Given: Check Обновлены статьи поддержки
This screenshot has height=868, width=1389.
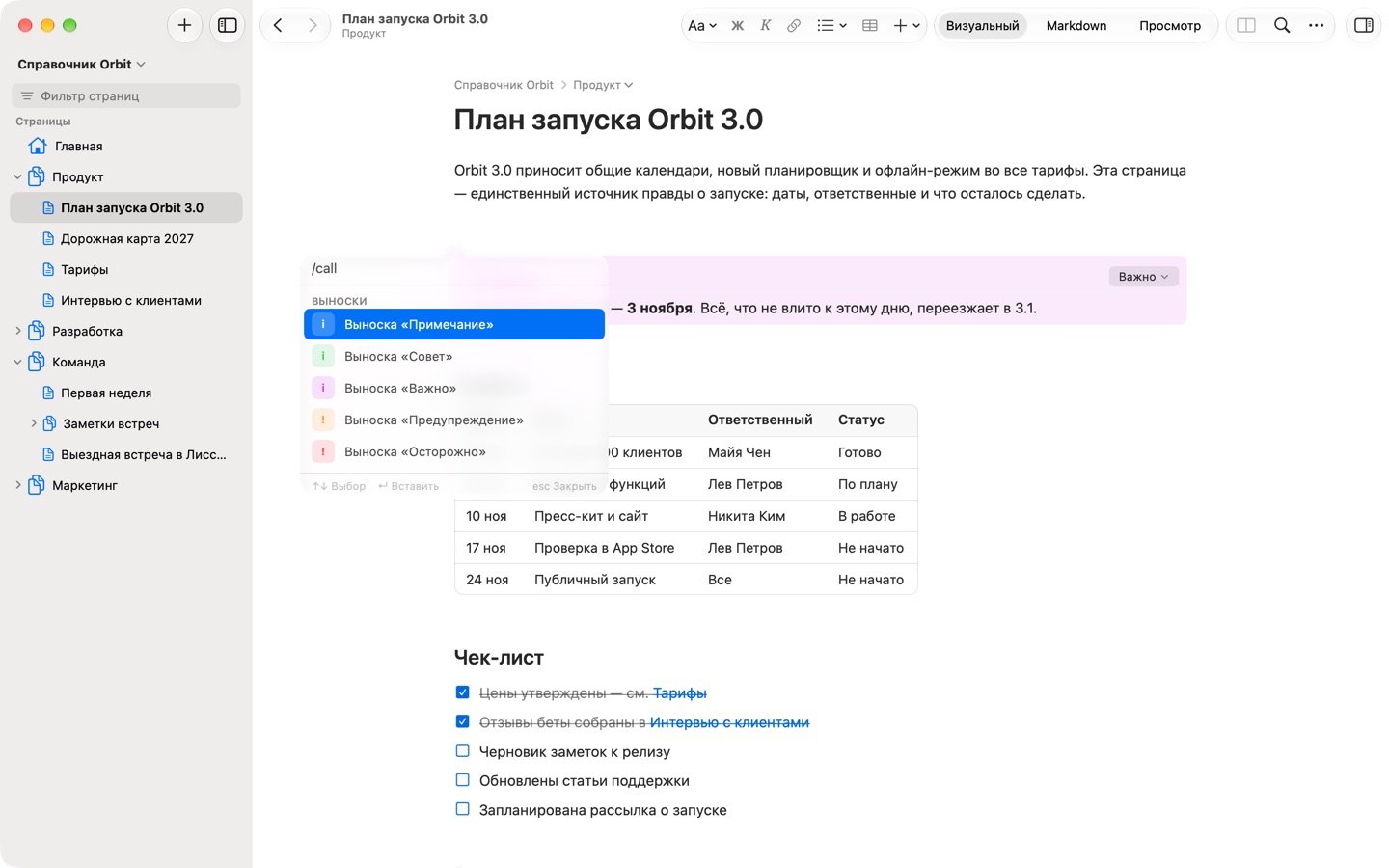Looking at the screenshot, I should click(x=463, y=780).
